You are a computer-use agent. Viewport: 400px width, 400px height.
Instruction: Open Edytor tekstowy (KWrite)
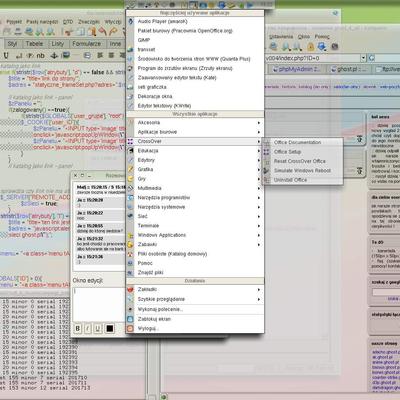[195, 106]
